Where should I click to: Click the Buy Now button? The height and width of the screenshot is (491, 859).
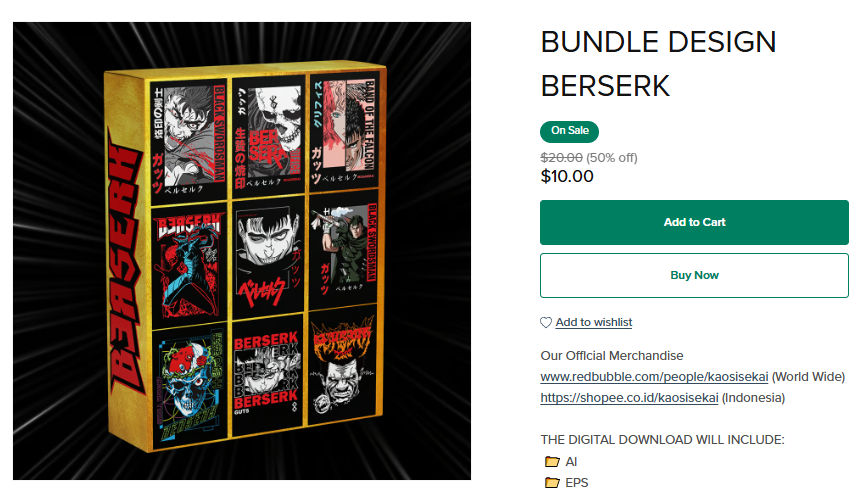(694, 275)
